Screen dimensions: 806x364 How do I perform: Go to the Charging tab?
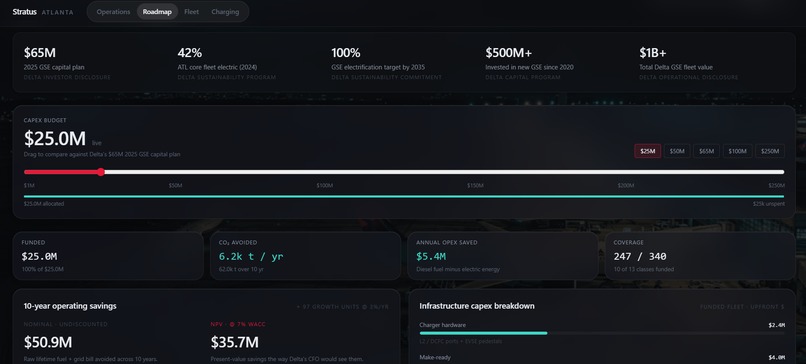tap(225, 12)
